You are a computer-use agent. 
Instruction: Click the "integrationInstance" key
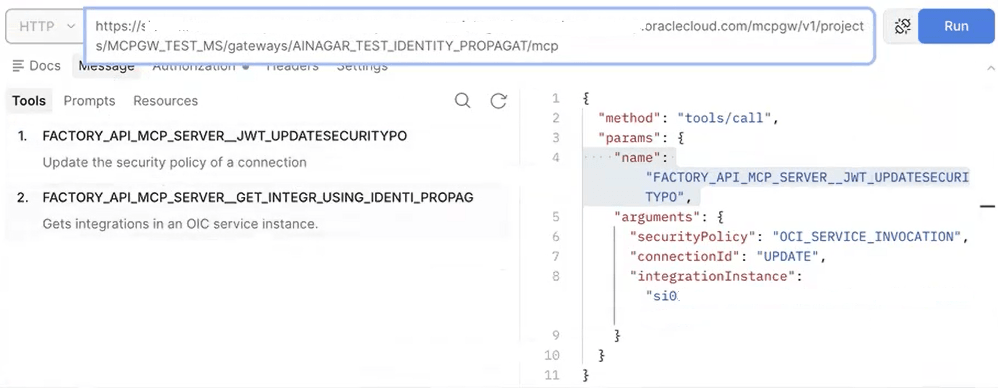712,276
